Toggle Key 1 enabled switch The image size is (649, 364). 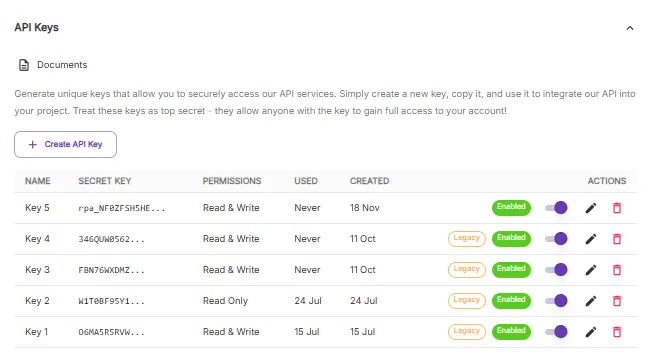pos(556,331)
